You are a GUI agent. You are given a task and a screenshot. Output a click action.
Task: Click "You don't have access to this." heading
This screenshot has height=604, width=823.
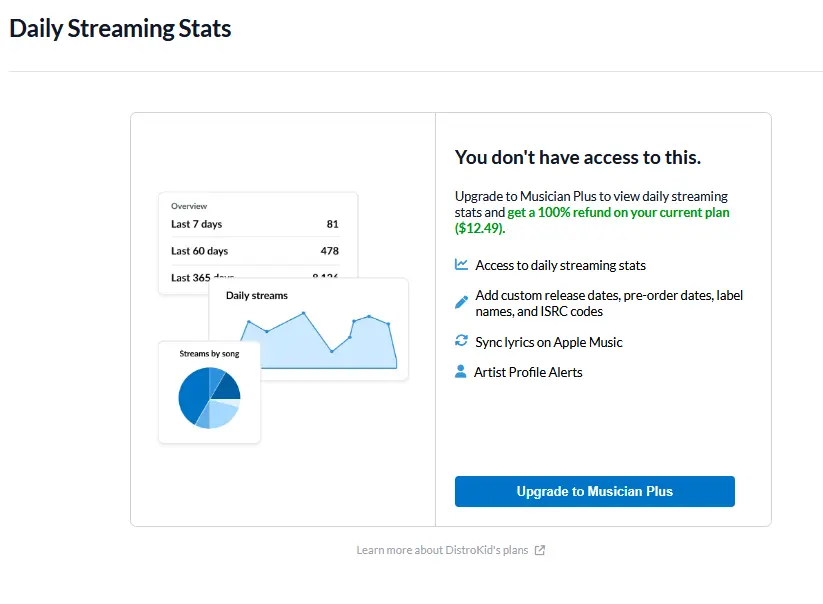578,157
